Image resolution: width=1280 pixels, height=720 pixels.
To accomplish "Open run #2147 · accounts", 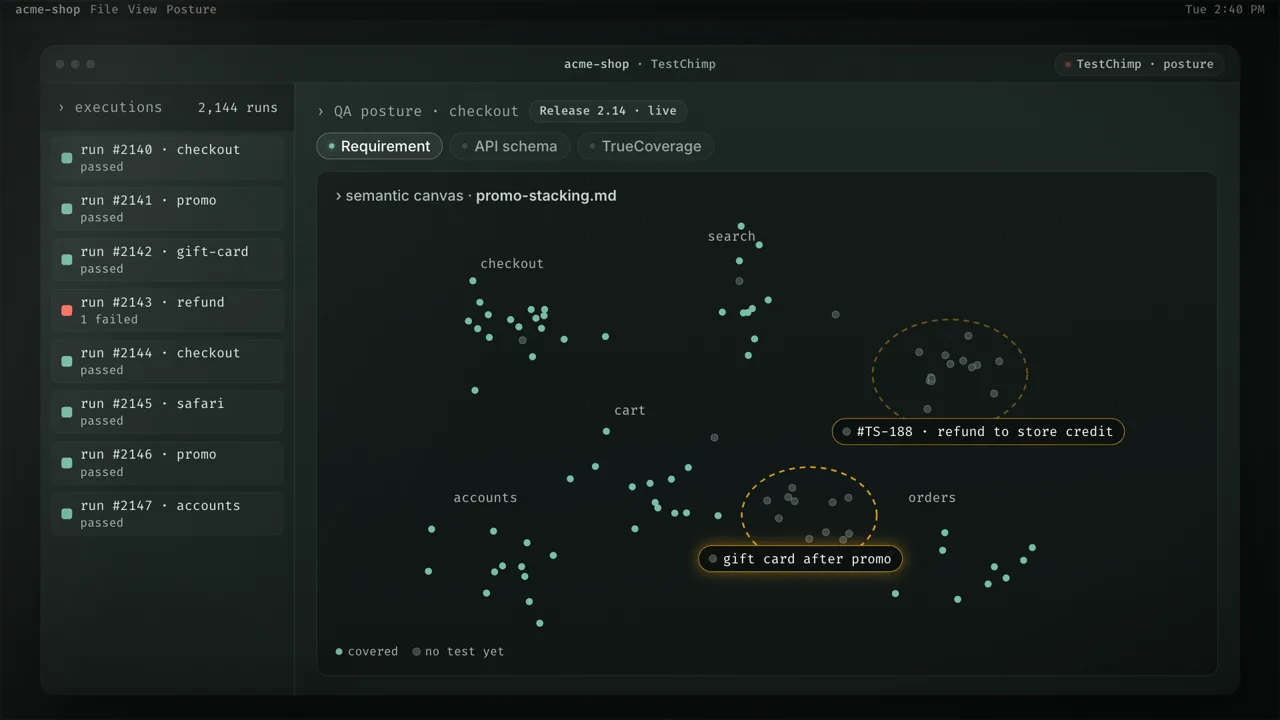I will point(169,514).
